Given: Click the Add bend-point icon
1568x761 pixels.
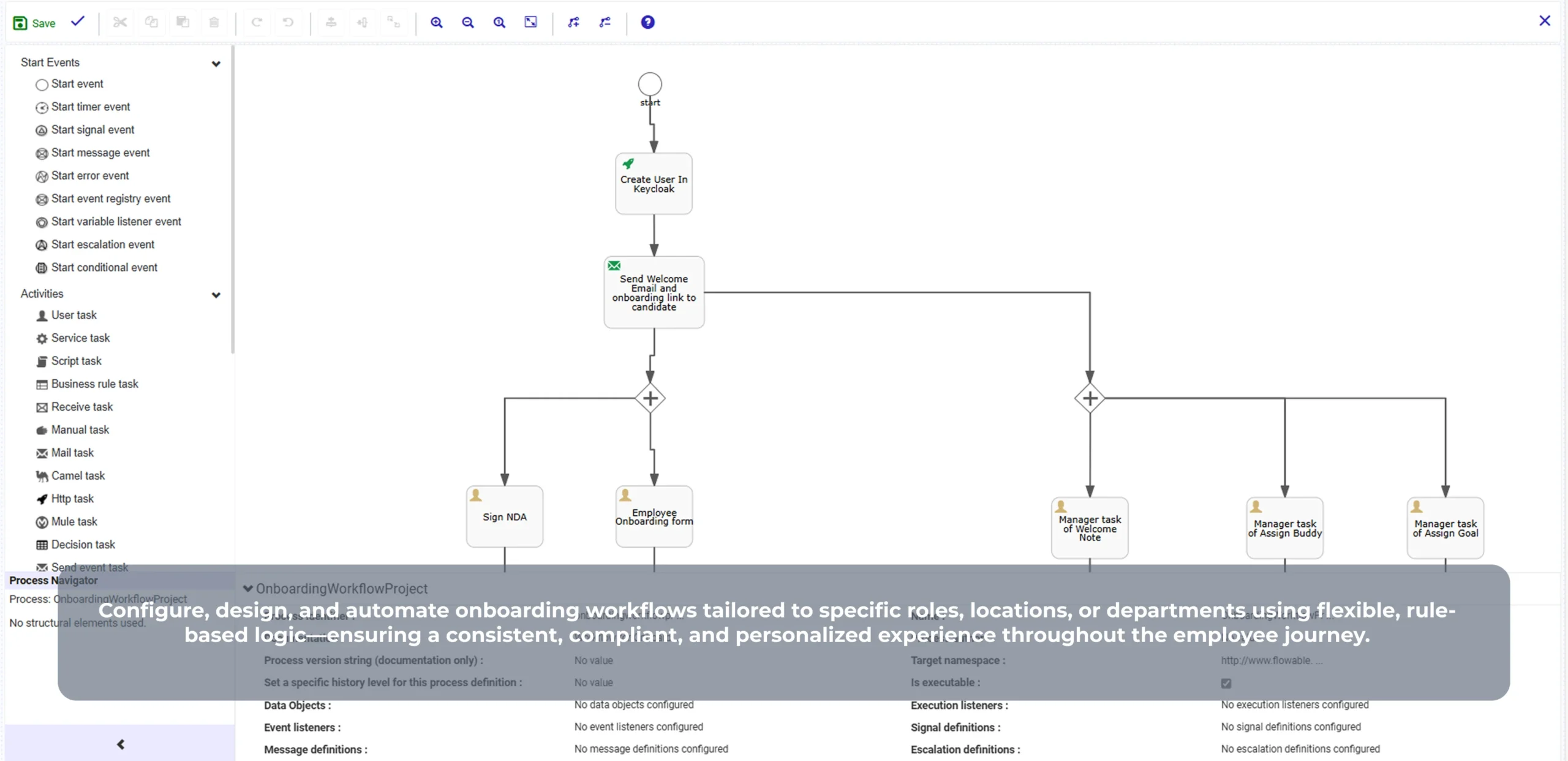Looking at the screenshot, I should pyautogui.click(x=573, y=22).
